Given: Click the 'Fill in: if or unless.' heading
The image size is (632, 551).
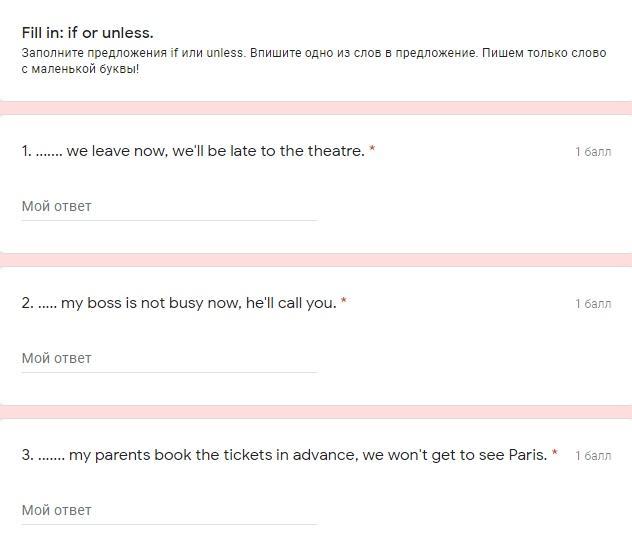Looking at the screenshot, I should (87, 33).
